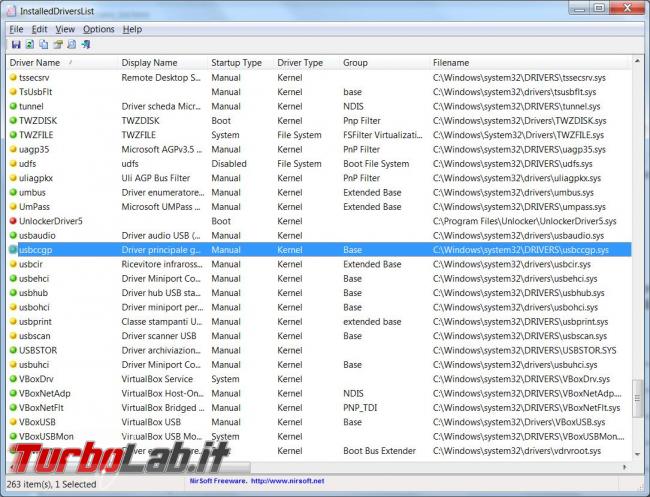This screenshot has width=650, height=497.
Task: Click the Save Selected Items toolbar icon
Action: click(16, 44)
